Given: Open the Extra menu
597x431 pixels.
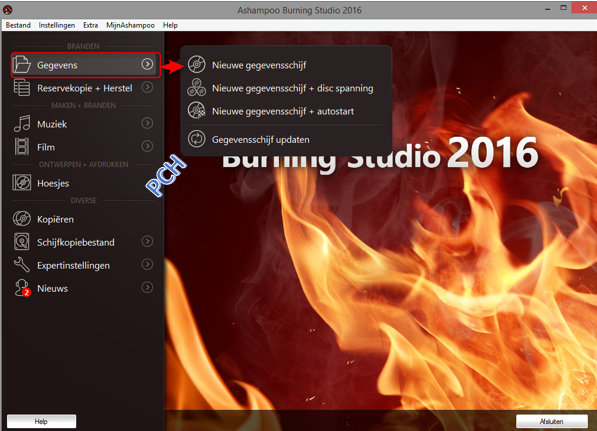Looking at the screenshot, I should pos(91,25).
